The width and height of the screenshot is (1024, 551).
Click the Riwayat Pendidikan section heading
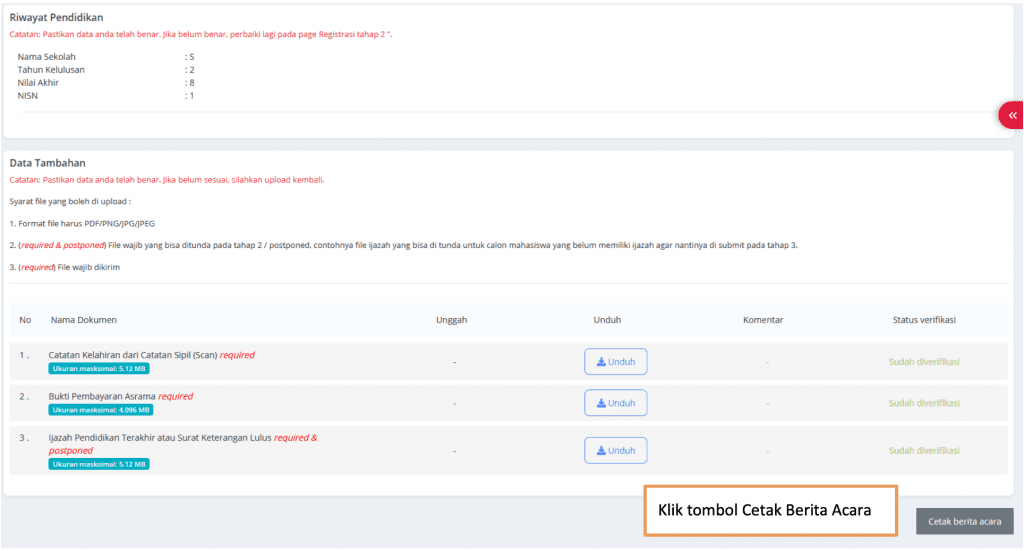[56, 18]
